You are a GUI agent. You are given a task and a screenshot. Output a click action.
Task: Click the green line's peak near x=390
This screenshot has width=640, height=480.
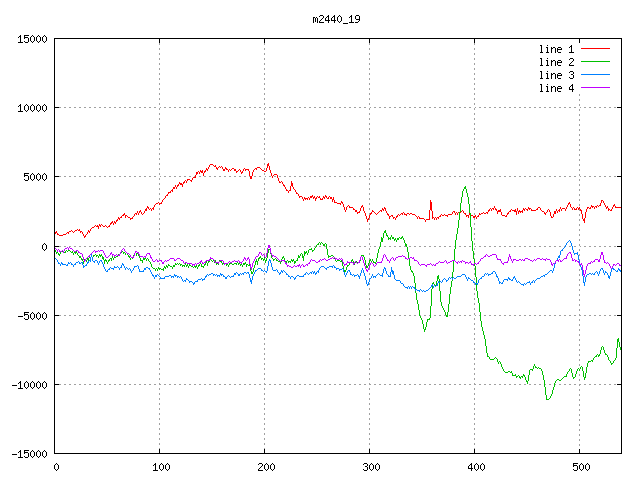pyautogui.click(x=465, y=187)
